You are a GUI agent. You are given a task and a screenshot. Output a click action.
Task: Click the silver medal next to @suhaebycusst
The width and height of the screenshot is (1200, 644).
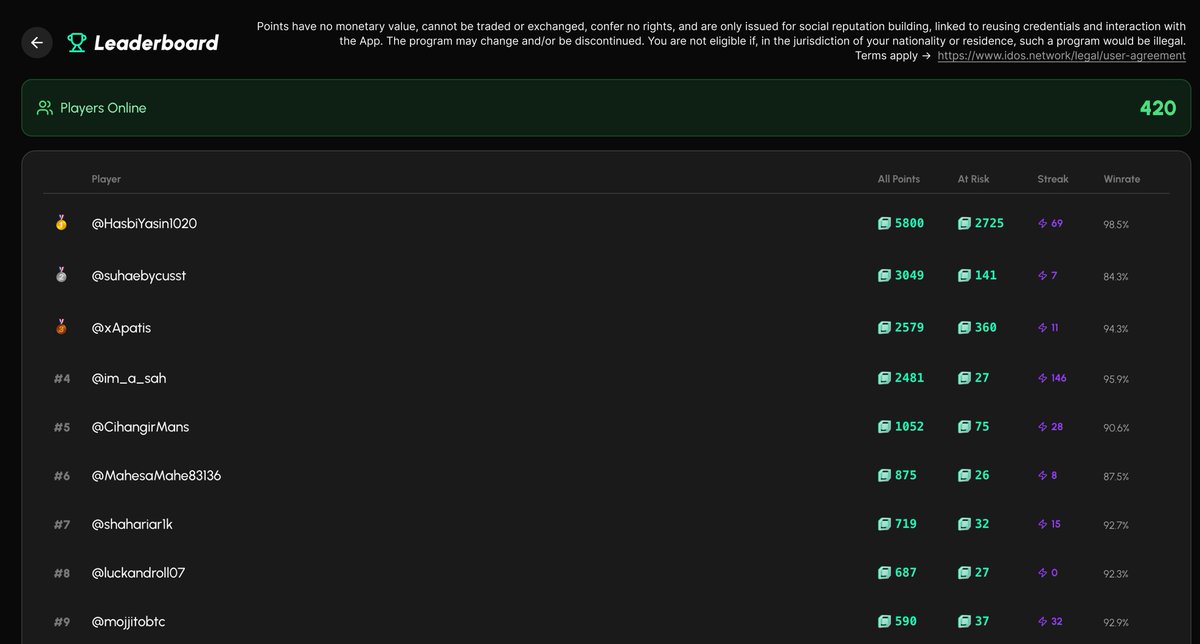[x=61, y=275]
